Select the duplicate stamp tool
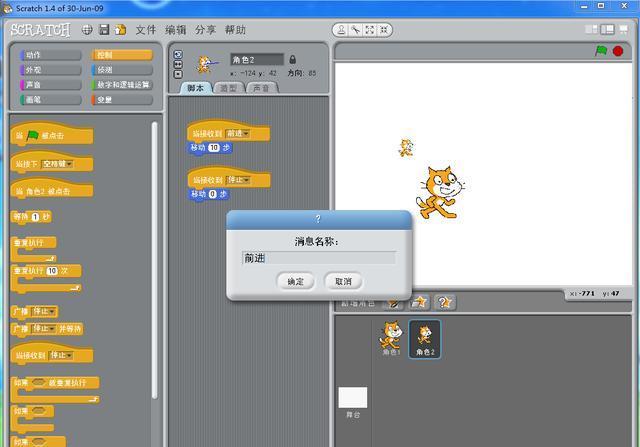This screenshot has height=447, width=640. pos(341,30)
